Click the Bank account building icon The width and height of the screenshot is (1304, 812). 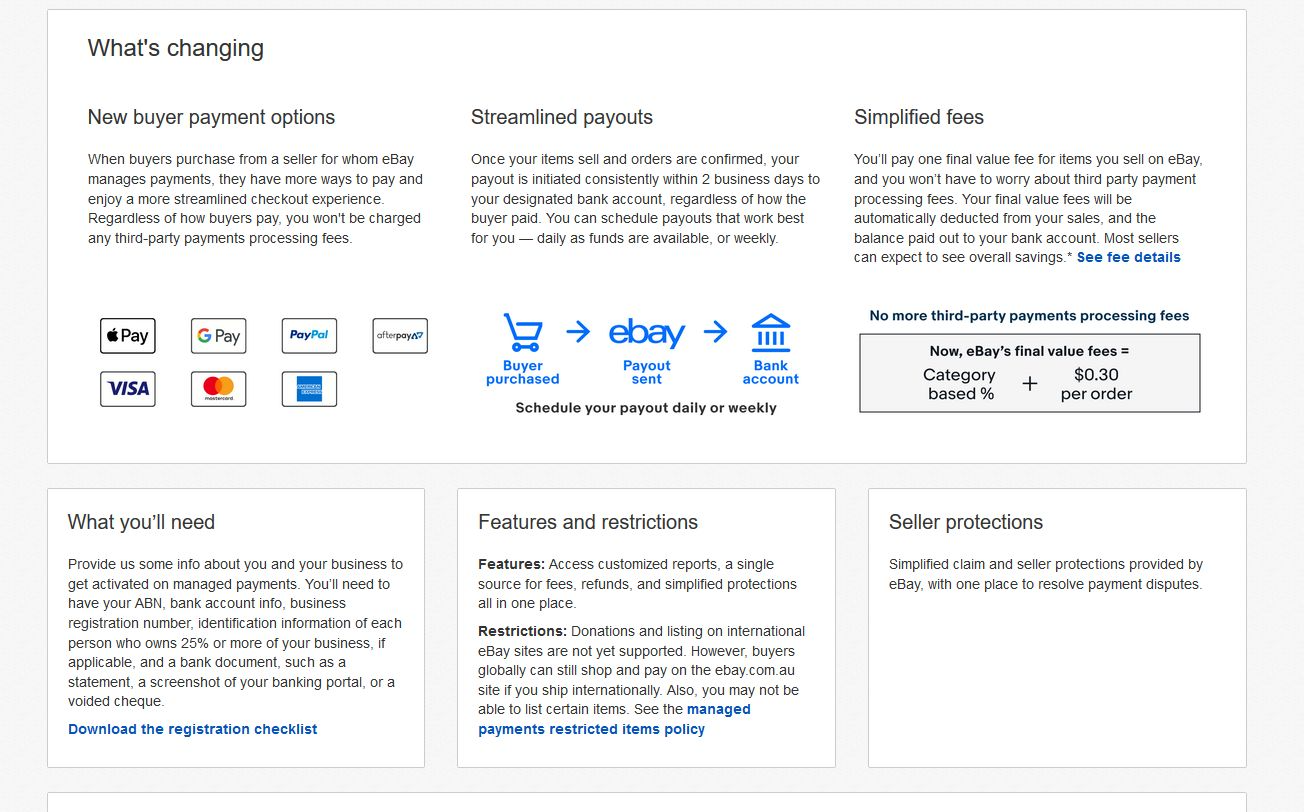(x=771, y=333)
